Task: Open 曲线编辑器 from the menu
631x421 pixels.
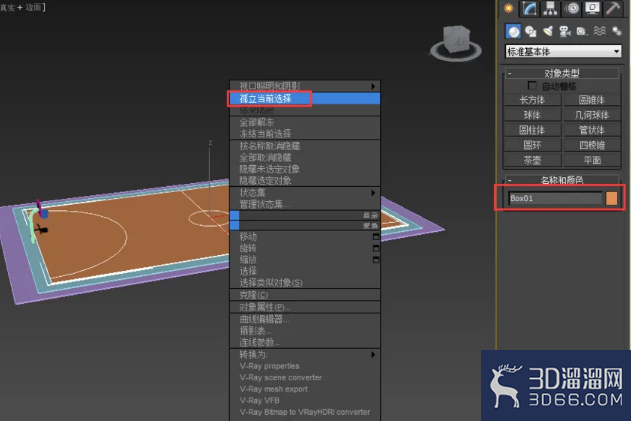Action: pos(305,320)
